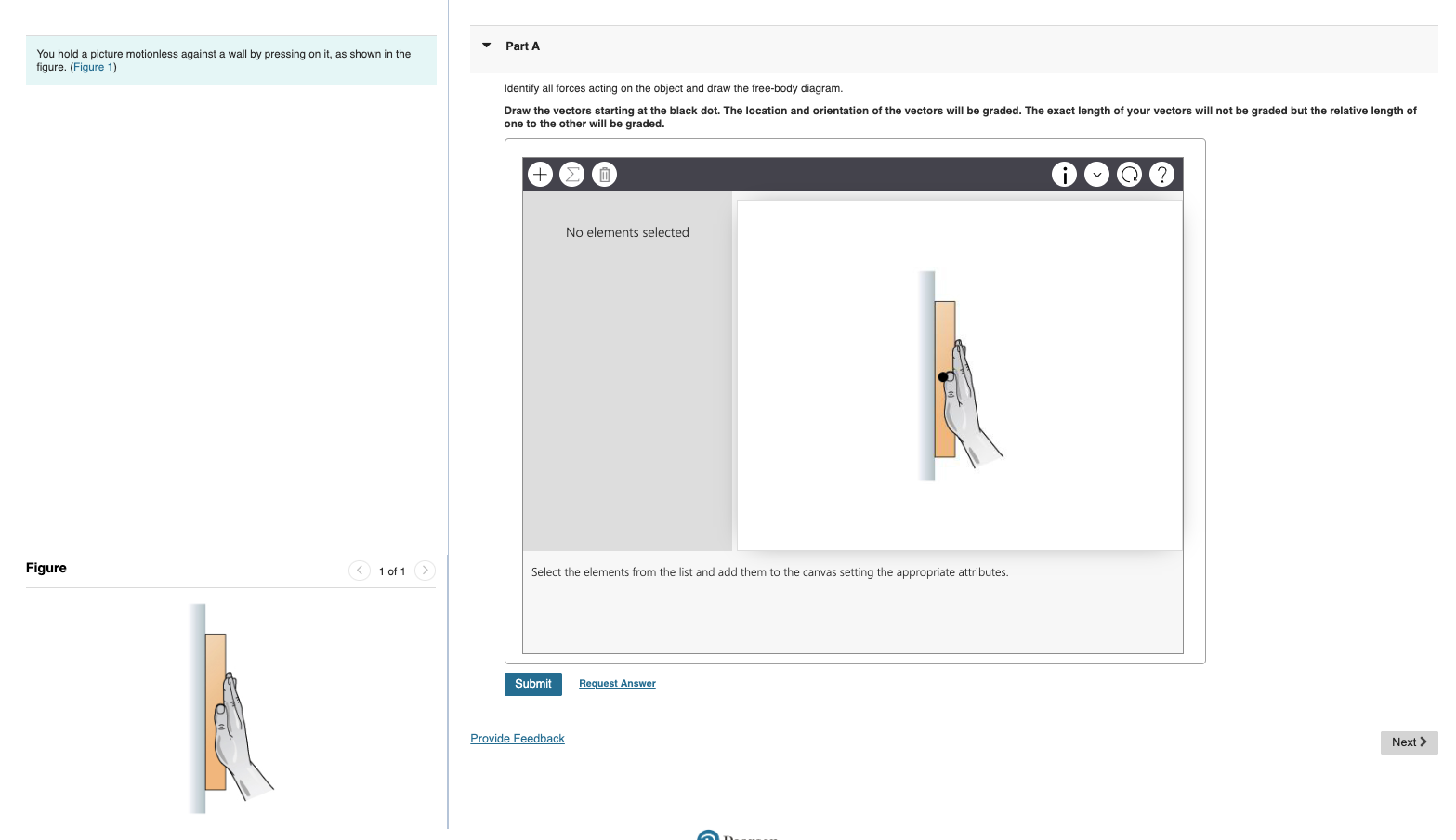Open help via the question mark icon
1456x840 pixels.
pos(1161,174)
